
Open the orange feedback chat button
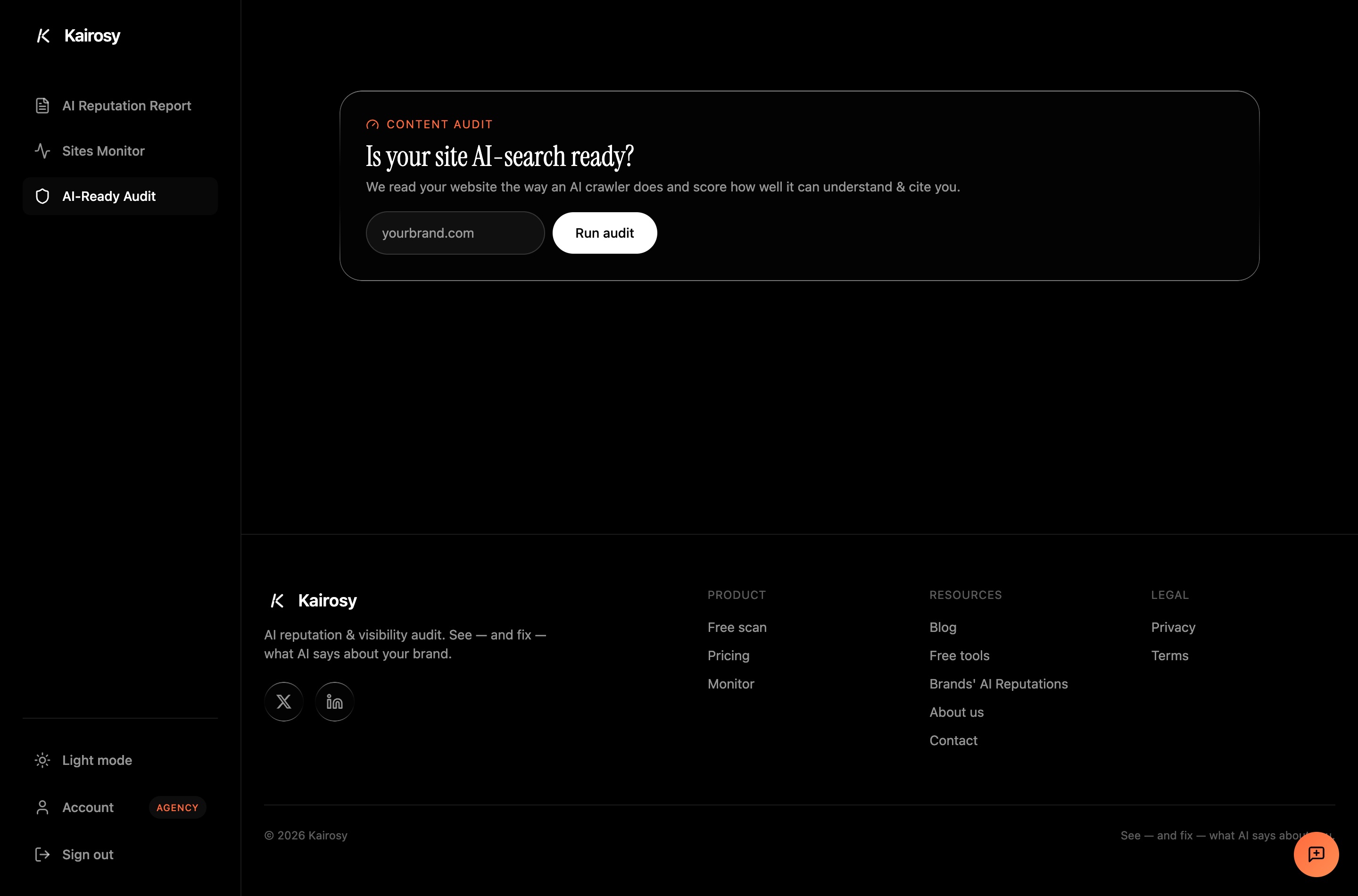(1316, 855)
